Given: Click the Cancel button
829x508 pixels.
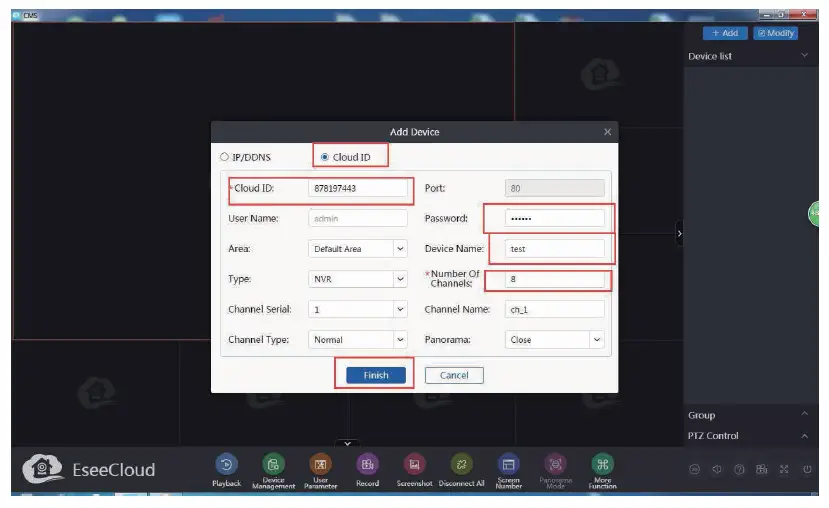Looking at the screenshot, I should pyautogui.click(x=454, y=375).
